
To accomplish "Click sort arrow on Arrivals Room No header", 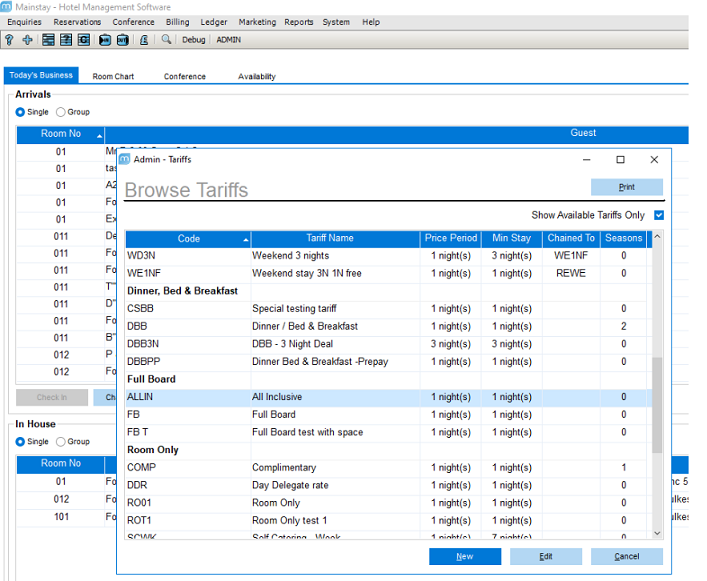I will (99, 134).
